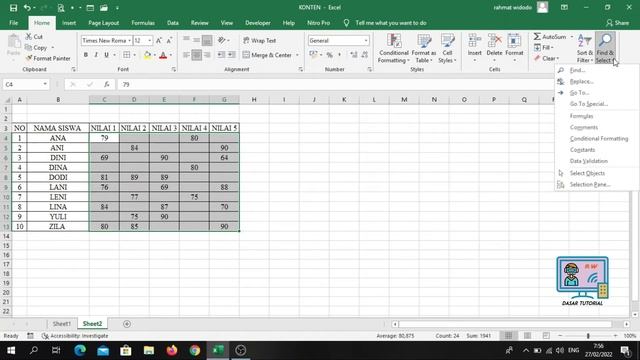Switch to Sheet1 tab
The height and width of the screenshot is (360, 640).
(62, 324)
